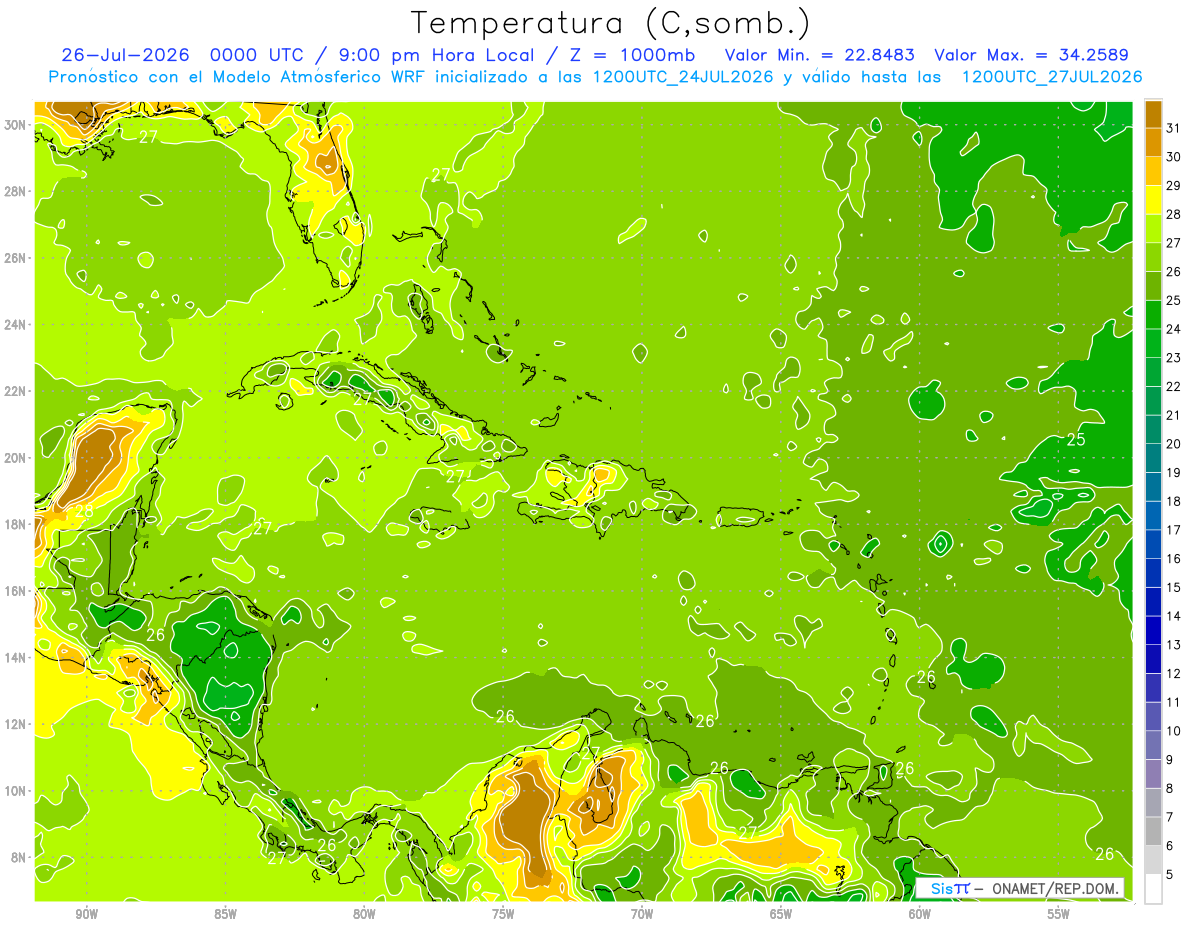Click the '28' contour label near Yucatan
The height and width of the screenshot is (927, 1200).
(84, 511)
